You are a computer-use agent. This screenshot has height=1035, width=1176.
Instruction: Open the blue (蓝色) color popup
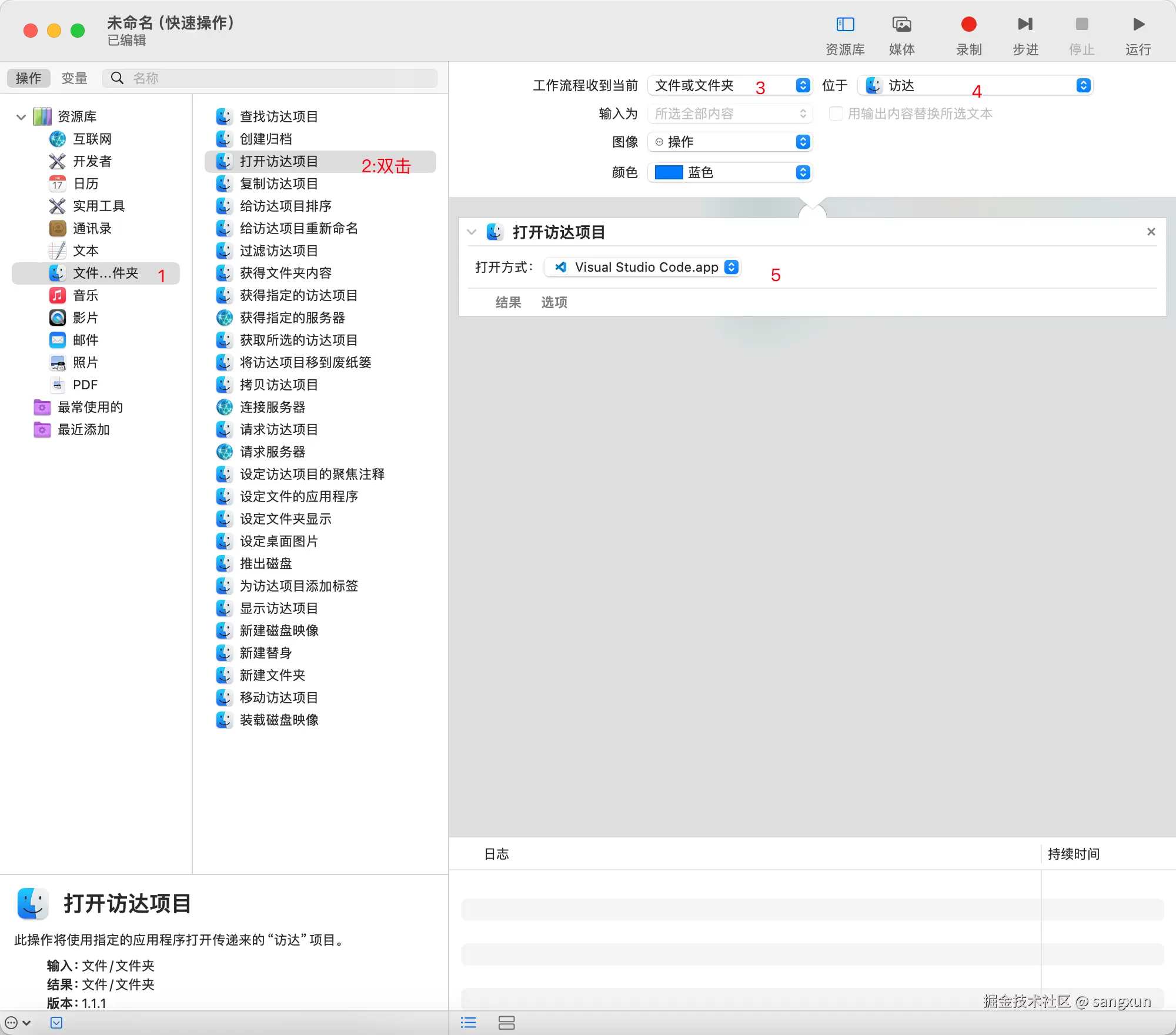pos(729,172)
